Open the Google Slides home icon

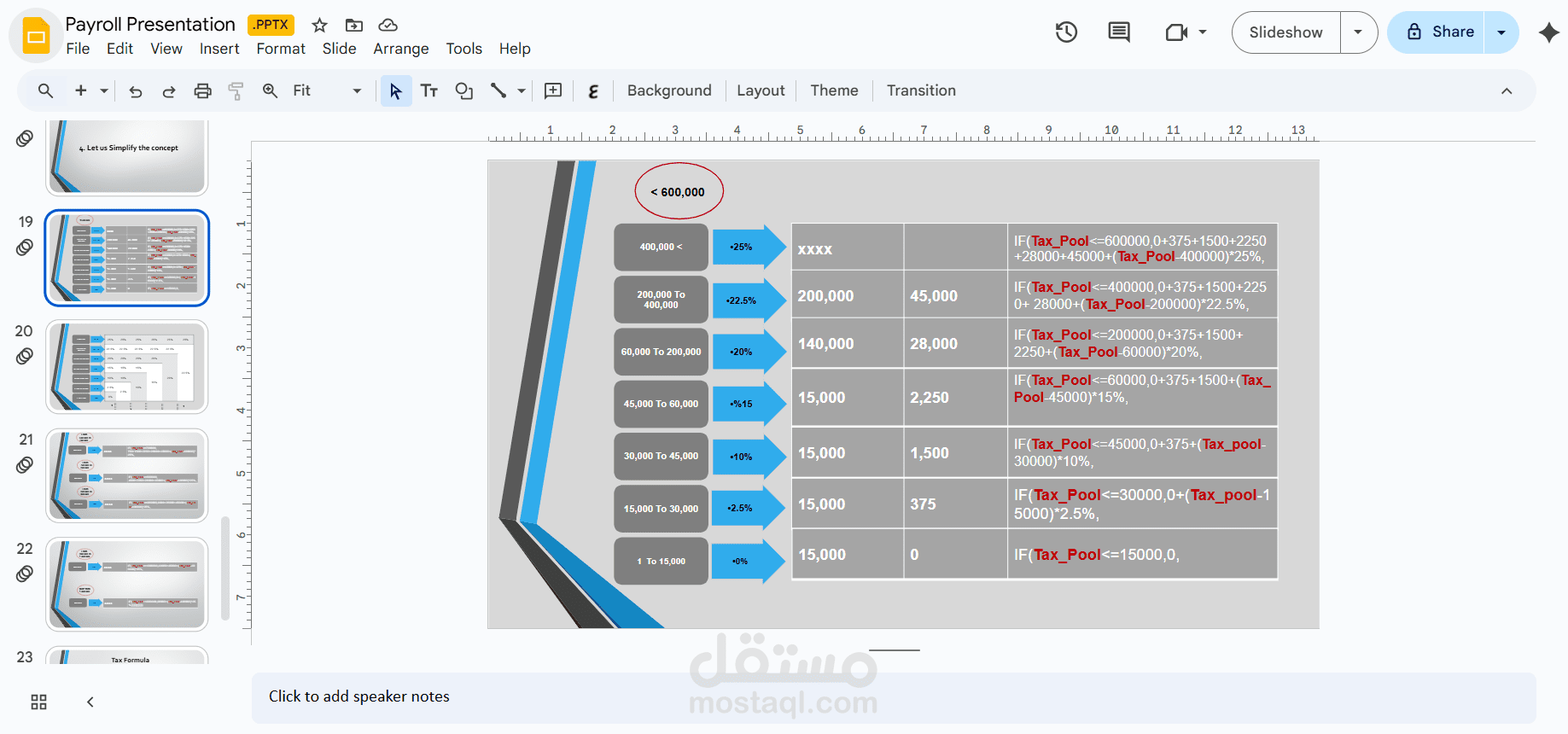click(x=36, y=36)
